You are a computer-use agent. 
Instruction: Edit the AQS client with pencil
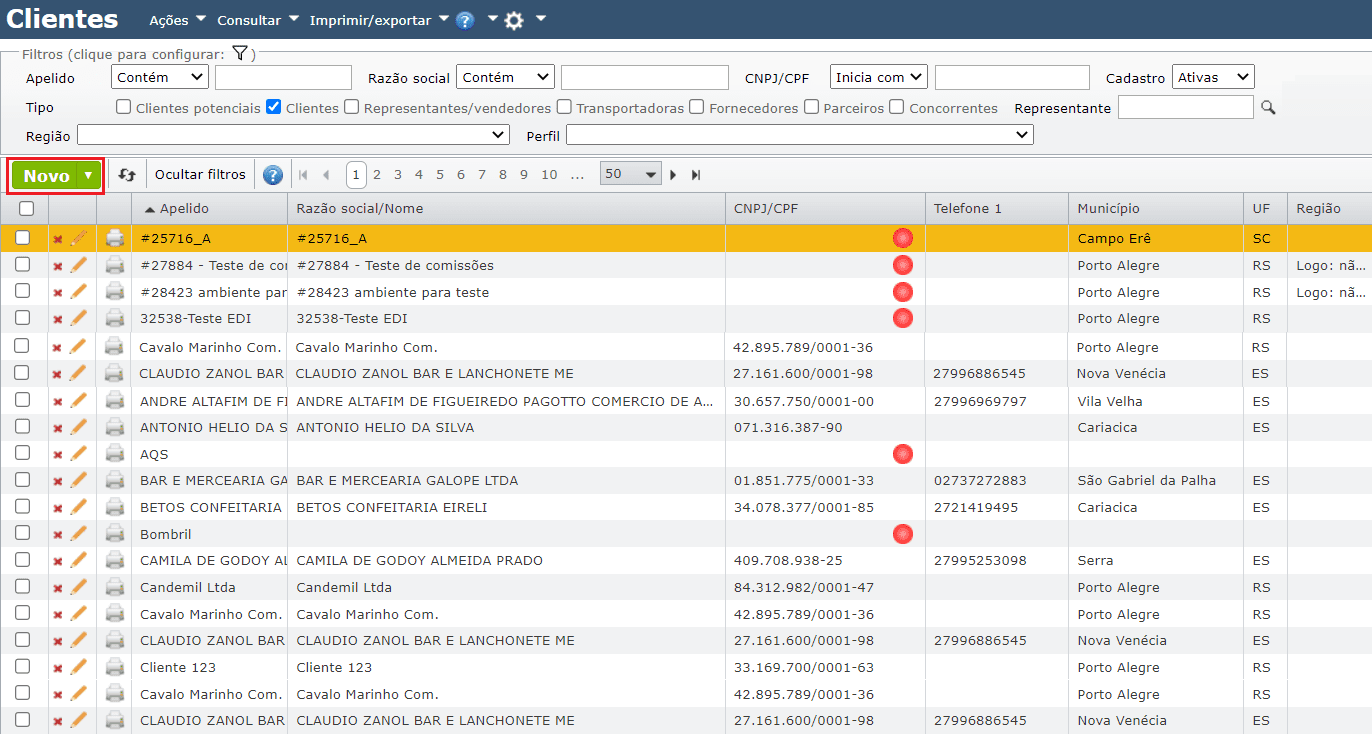tap(79, 453)
